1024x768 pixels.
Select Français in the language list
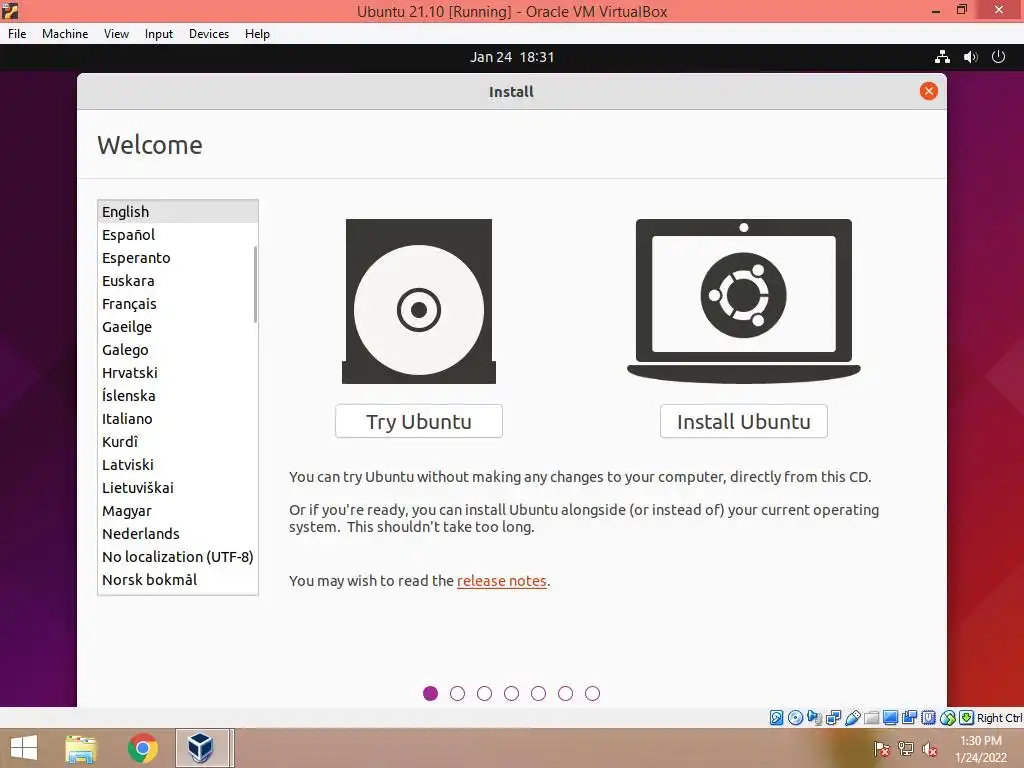178,304
